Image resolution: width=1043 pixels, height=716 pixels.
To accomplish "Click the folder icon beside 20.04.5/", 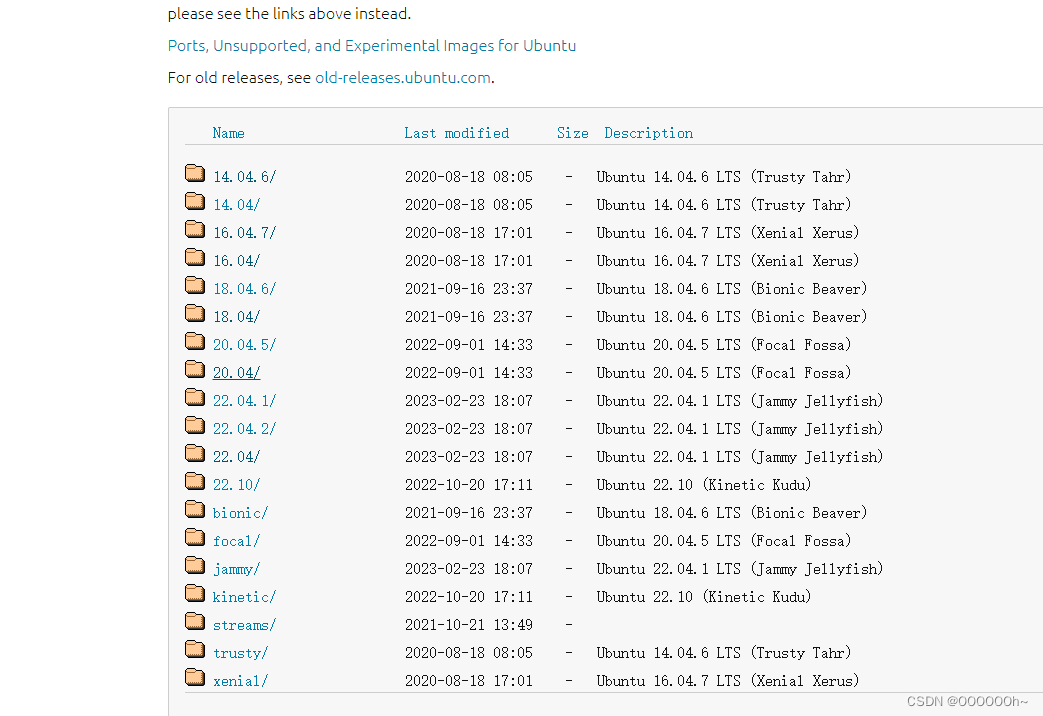I will (x=195, y=342).
